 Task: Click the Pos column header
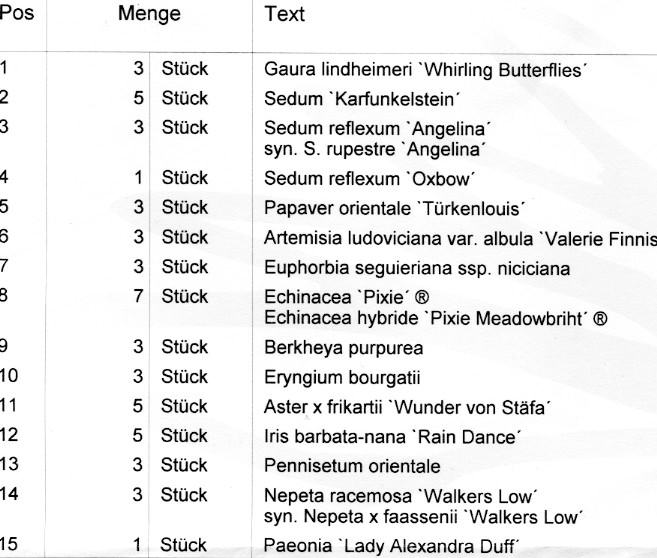click(17, 13)
